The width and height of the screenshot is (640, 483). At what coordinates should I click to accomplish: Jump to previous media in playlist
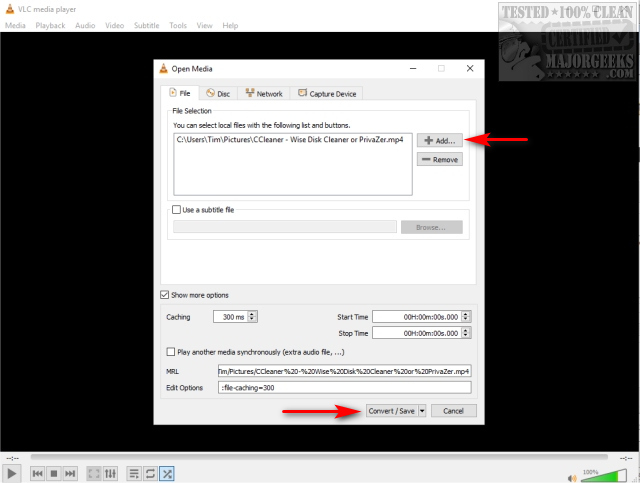pyautogui.click(x=37, y=474)
